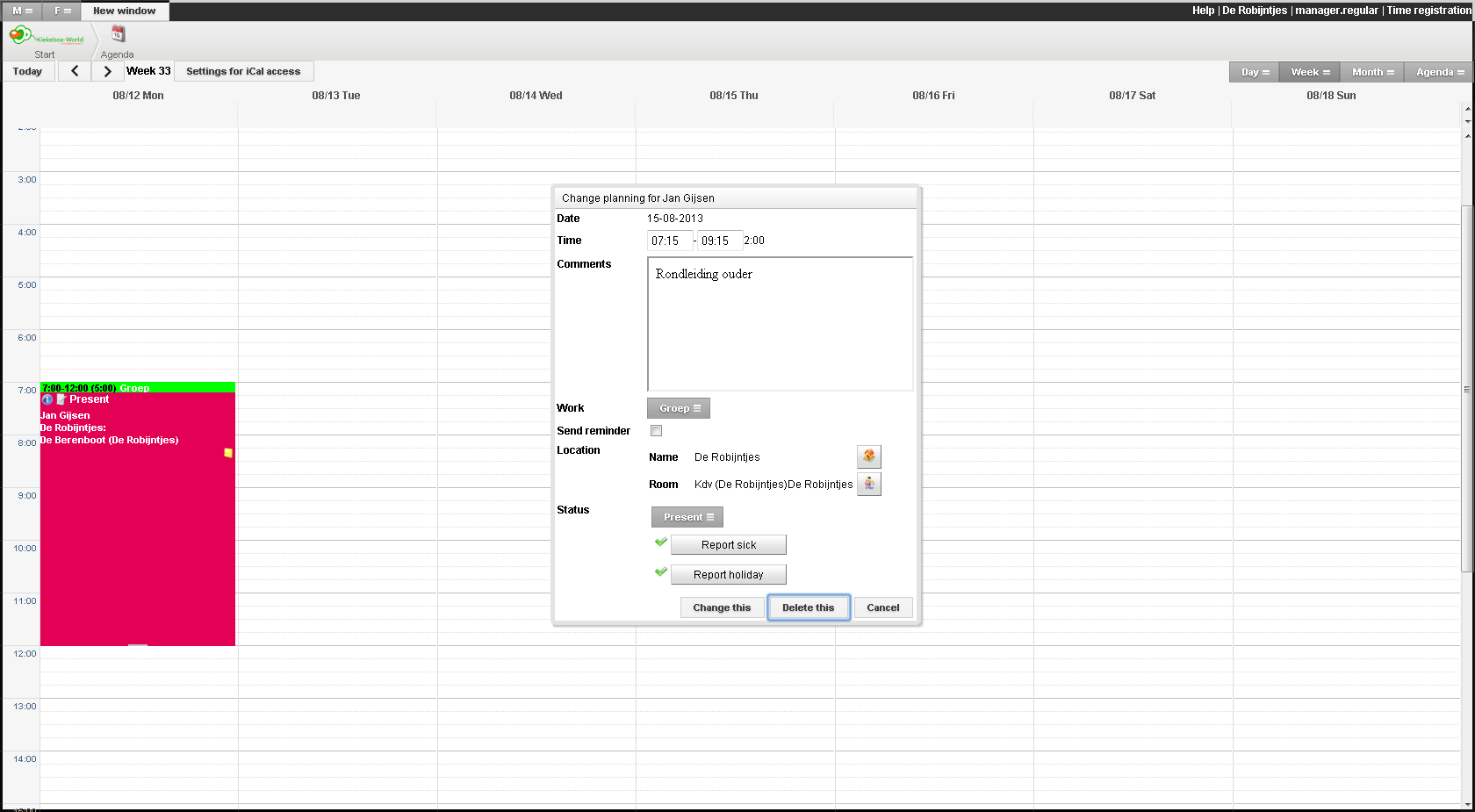Click the Kiekeboe-World Start logo

click(x=46, y=36)
